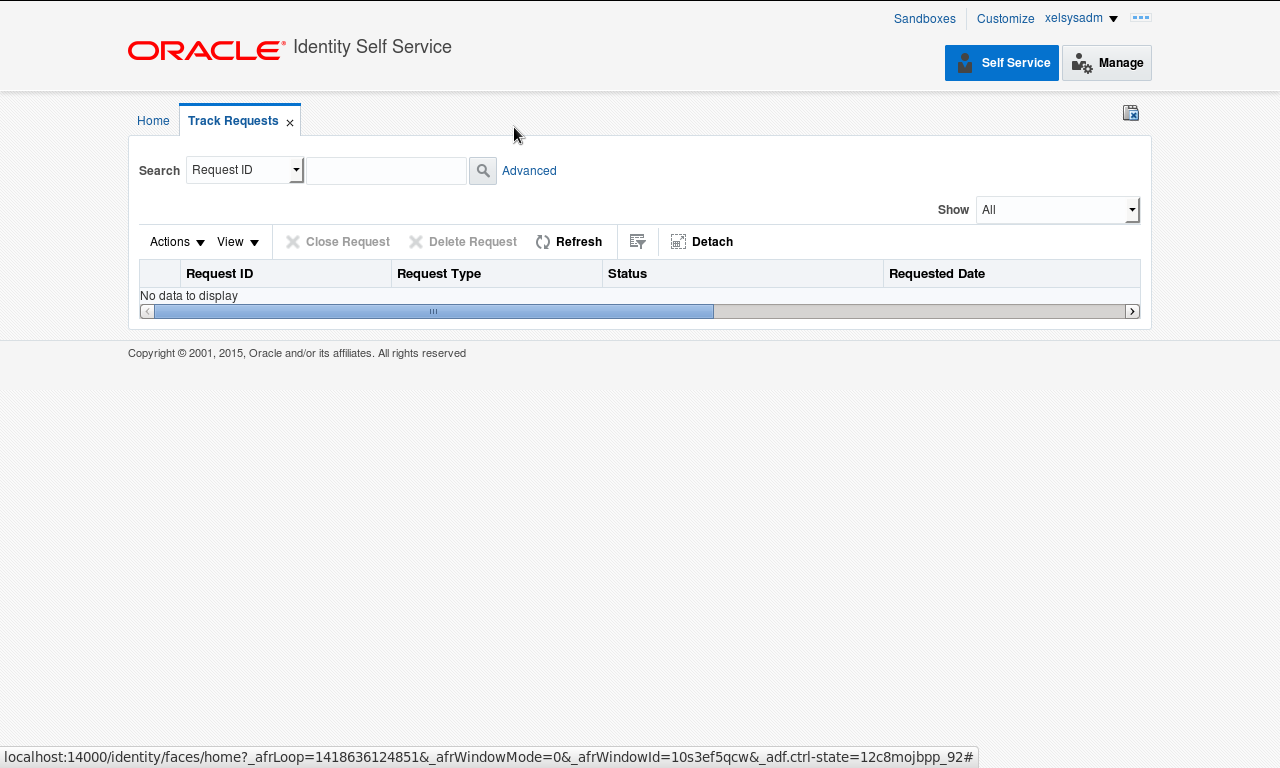1280x768 pixels.
Task: Click the Oracle logo
Action: pos(205,49)
